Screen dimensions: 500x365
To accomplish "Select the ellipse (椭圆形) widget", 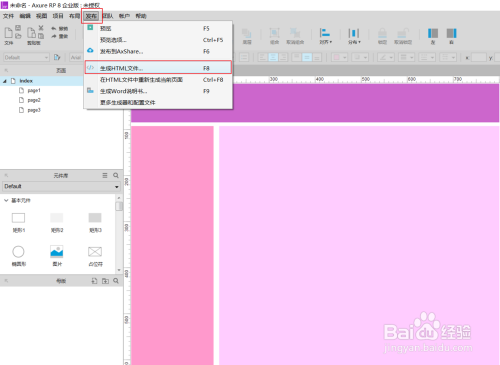I will click(x=18, y=256).
